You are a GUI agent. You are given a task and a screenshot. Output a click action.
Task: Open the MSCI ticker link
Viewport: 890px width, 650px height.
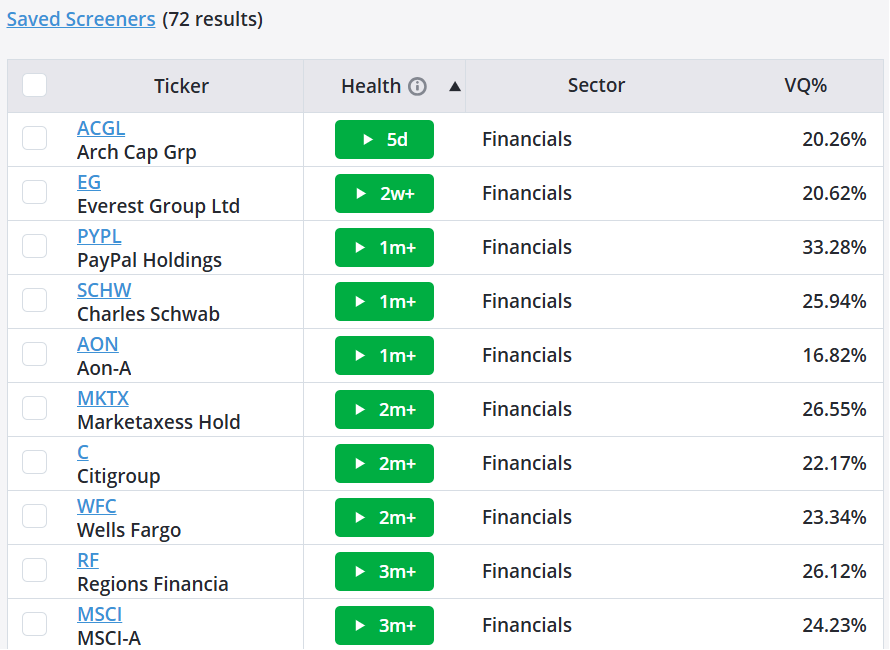(99, 614)
